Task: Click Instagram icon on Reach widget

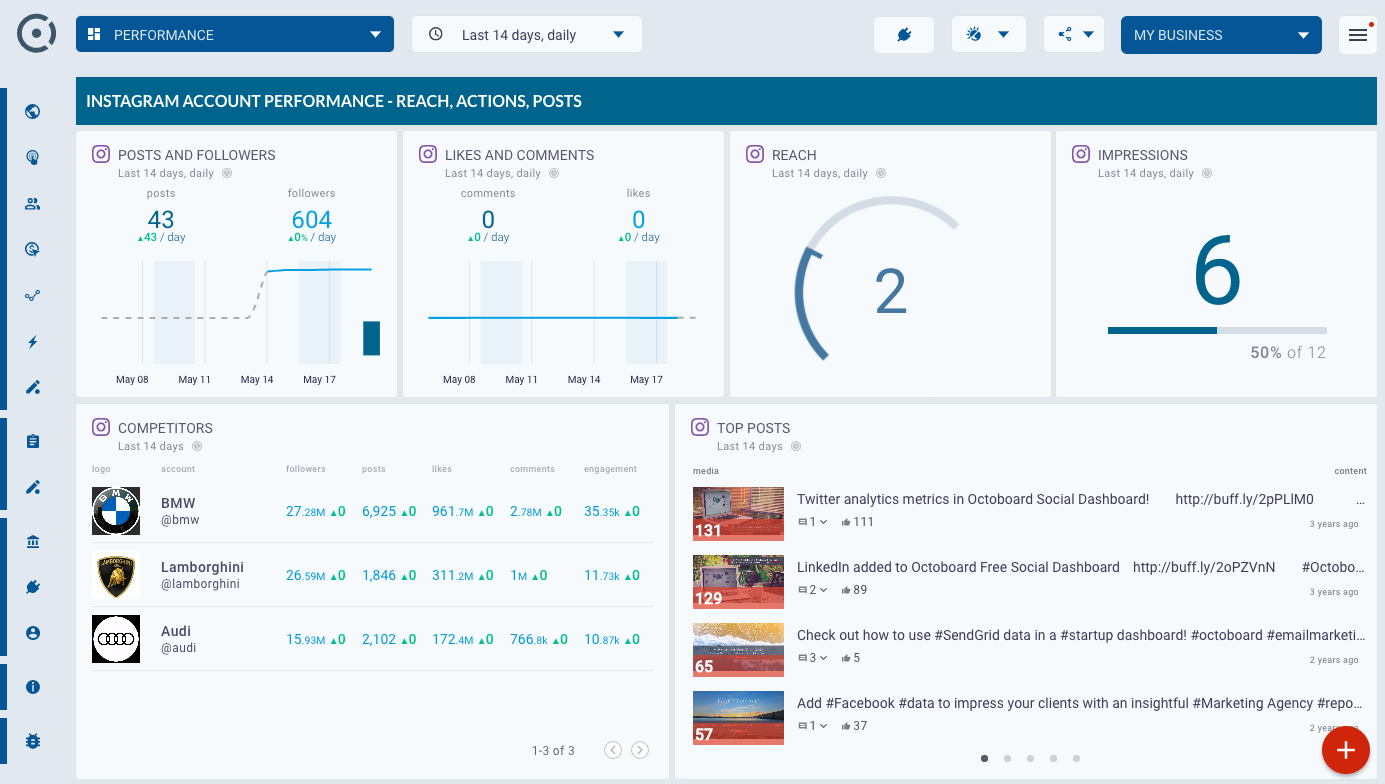Action: [755, 154]
